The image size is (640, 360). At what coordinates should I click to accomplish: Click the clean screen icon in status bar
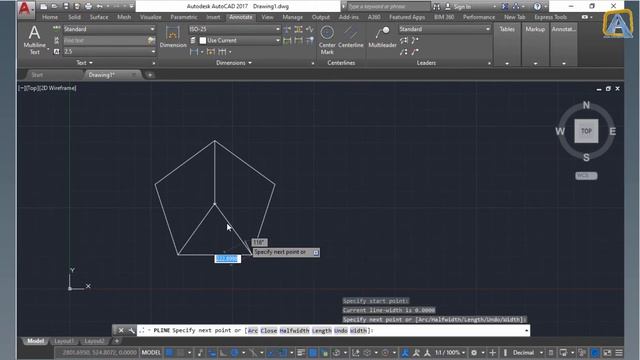click(607, 353)
